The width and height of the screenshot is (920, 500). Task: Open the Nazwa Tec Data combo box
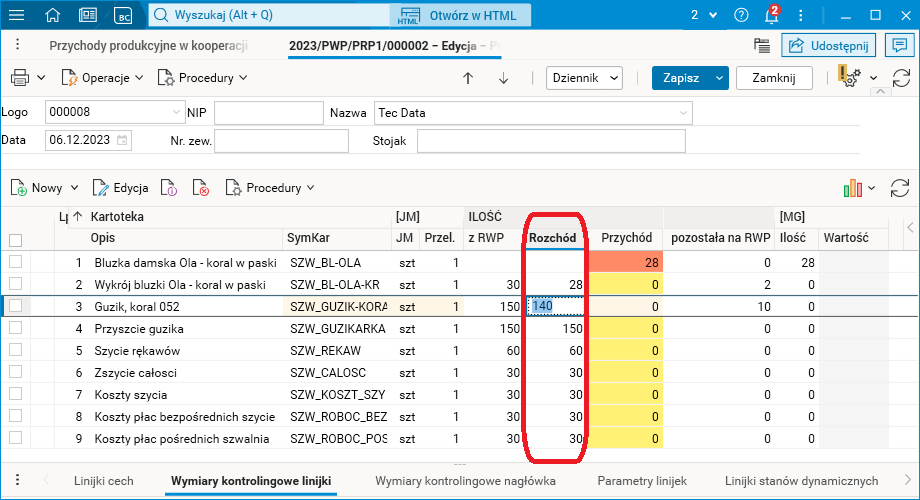coord(533,113)
